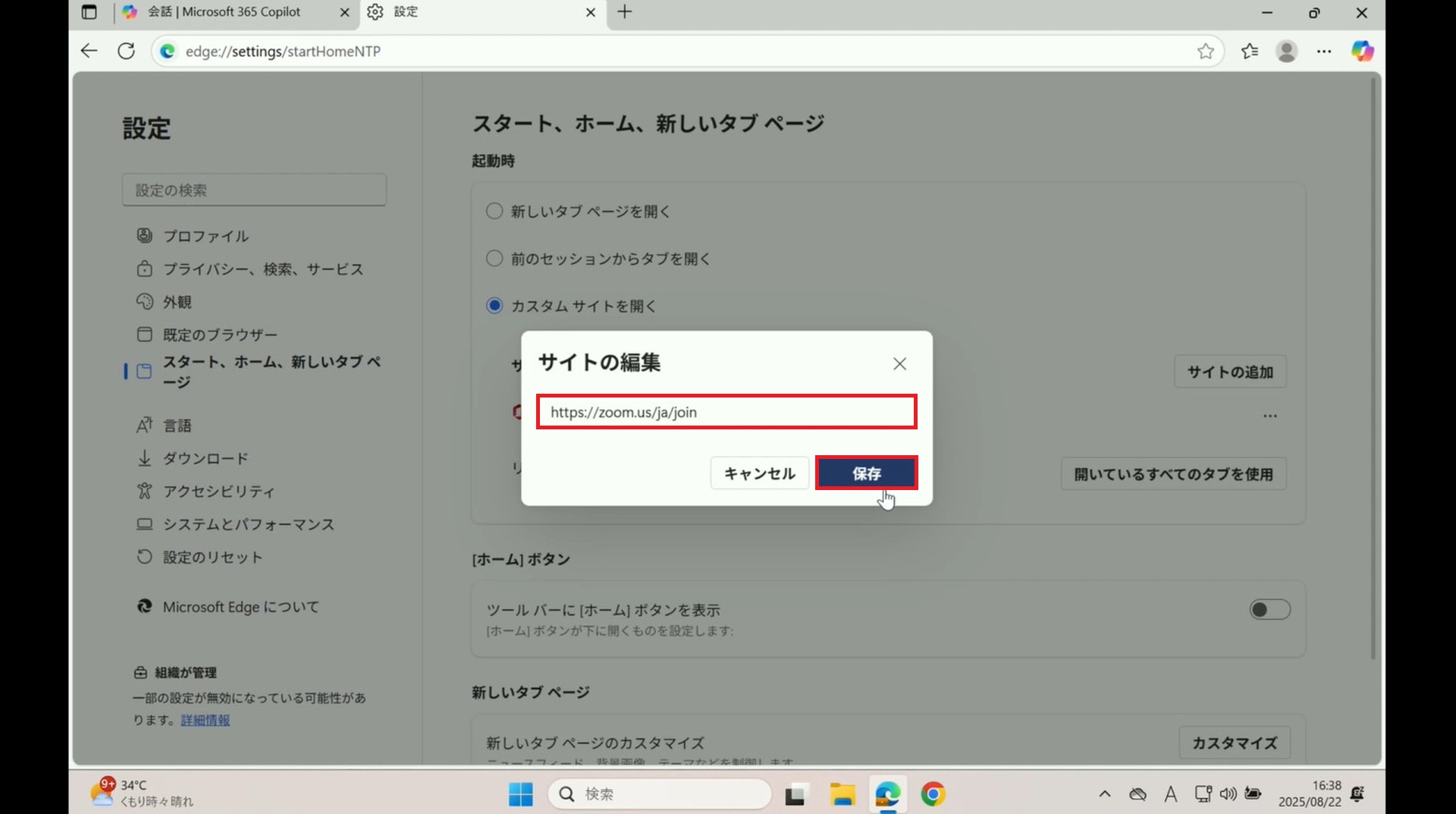The height and width of the screenshot is (814, 1456).
Task: Click the Cancel (キャンセル) button
Action: pyautogui.click(x=759, y=473)
